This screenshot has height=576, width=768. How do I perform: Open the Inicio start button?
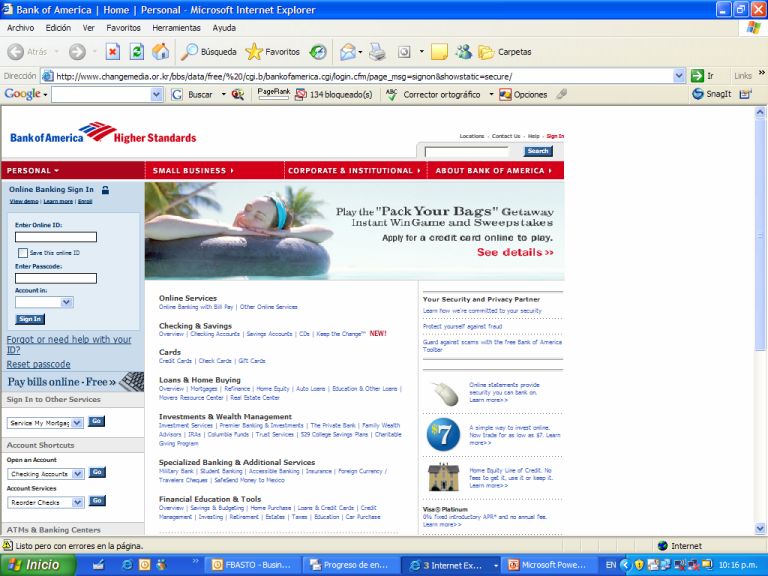click(x=37, y=565)
